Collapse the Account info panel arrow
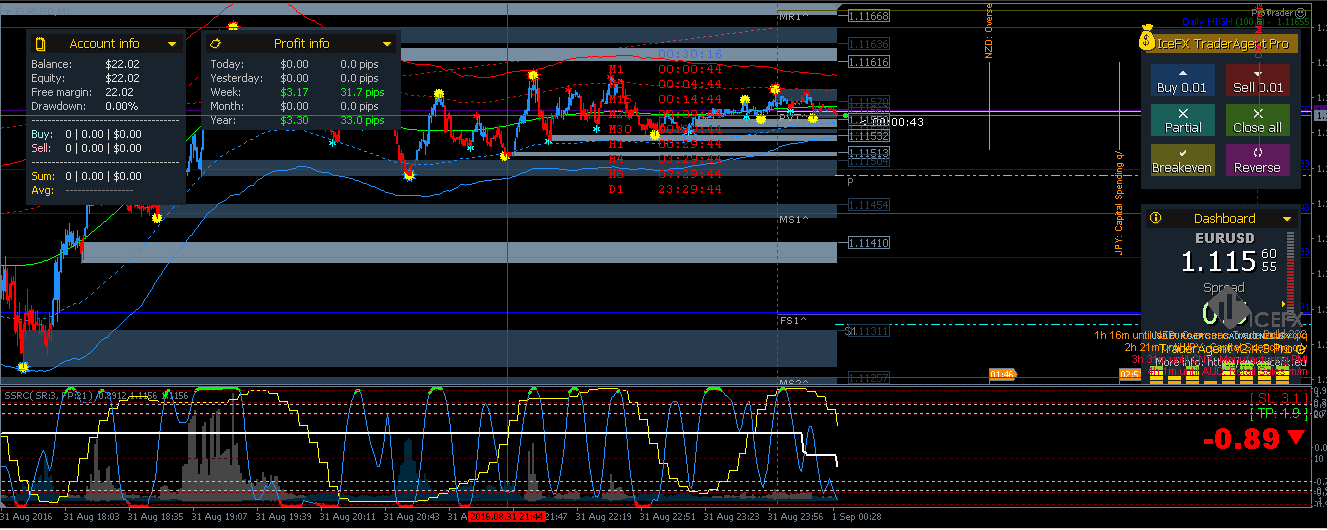The image size is (1327, 530). [x=172, y=44]
